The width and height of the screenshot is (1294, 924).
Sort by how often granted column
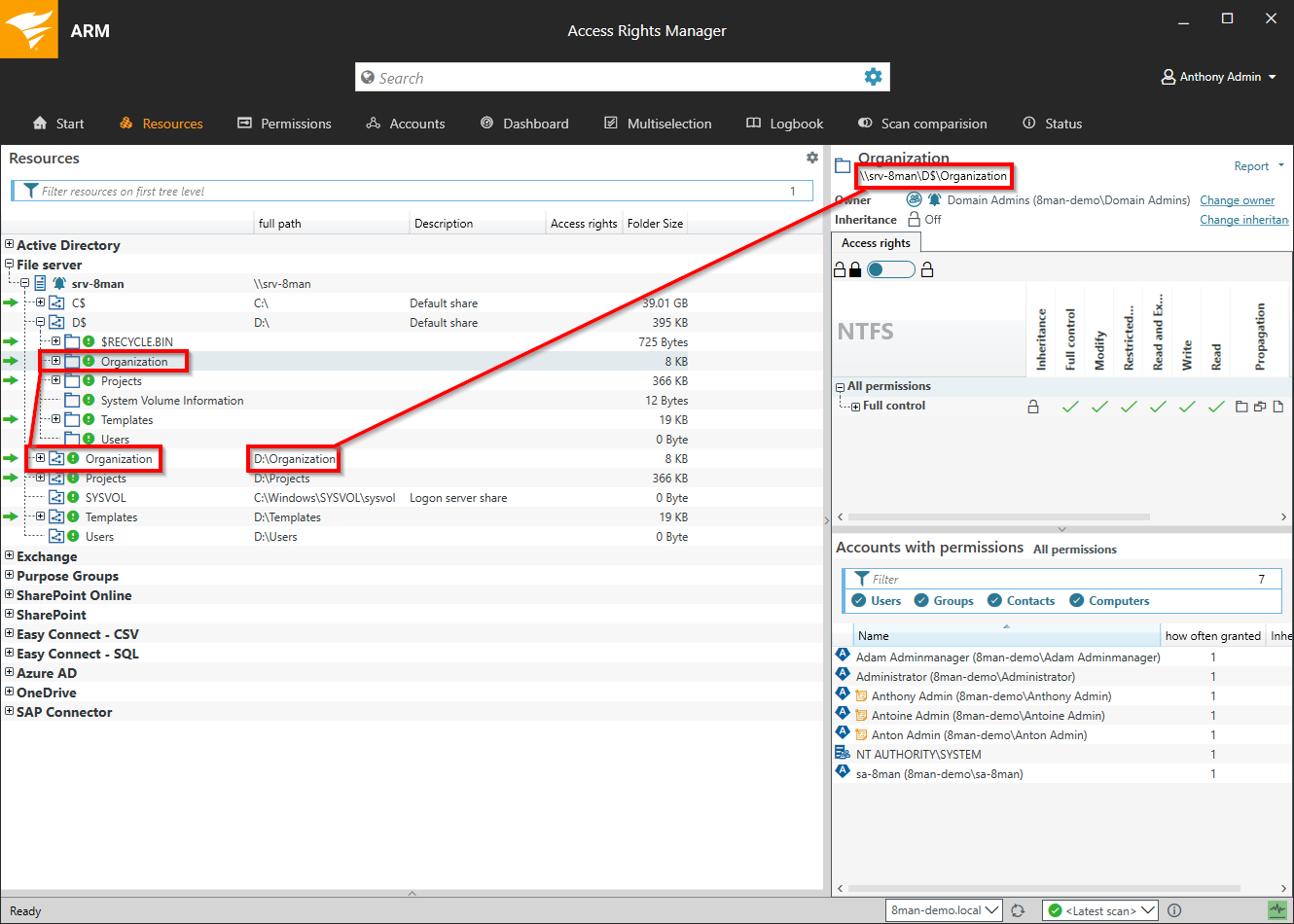pos(1213,636)
